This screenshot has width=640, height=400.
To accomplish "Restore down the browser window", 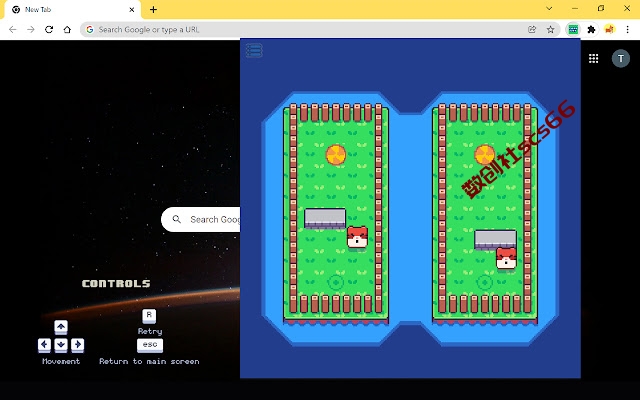I will click(601, 8).
